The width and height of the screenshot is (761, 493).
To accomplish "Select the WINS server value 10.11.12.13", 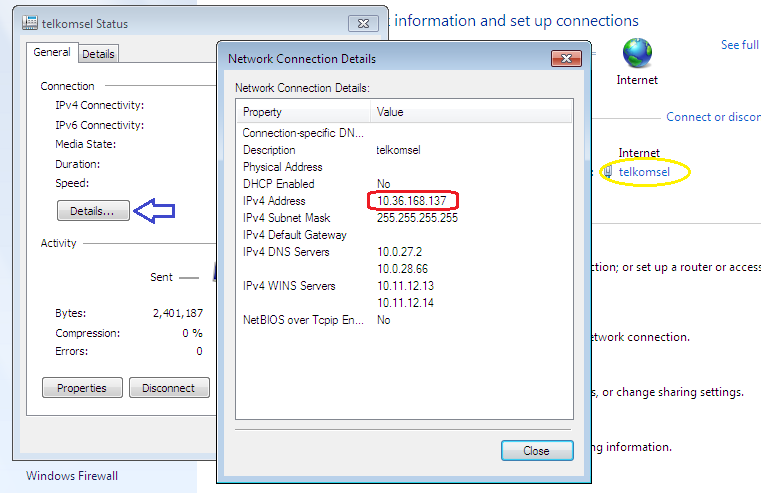I will 405,286.
